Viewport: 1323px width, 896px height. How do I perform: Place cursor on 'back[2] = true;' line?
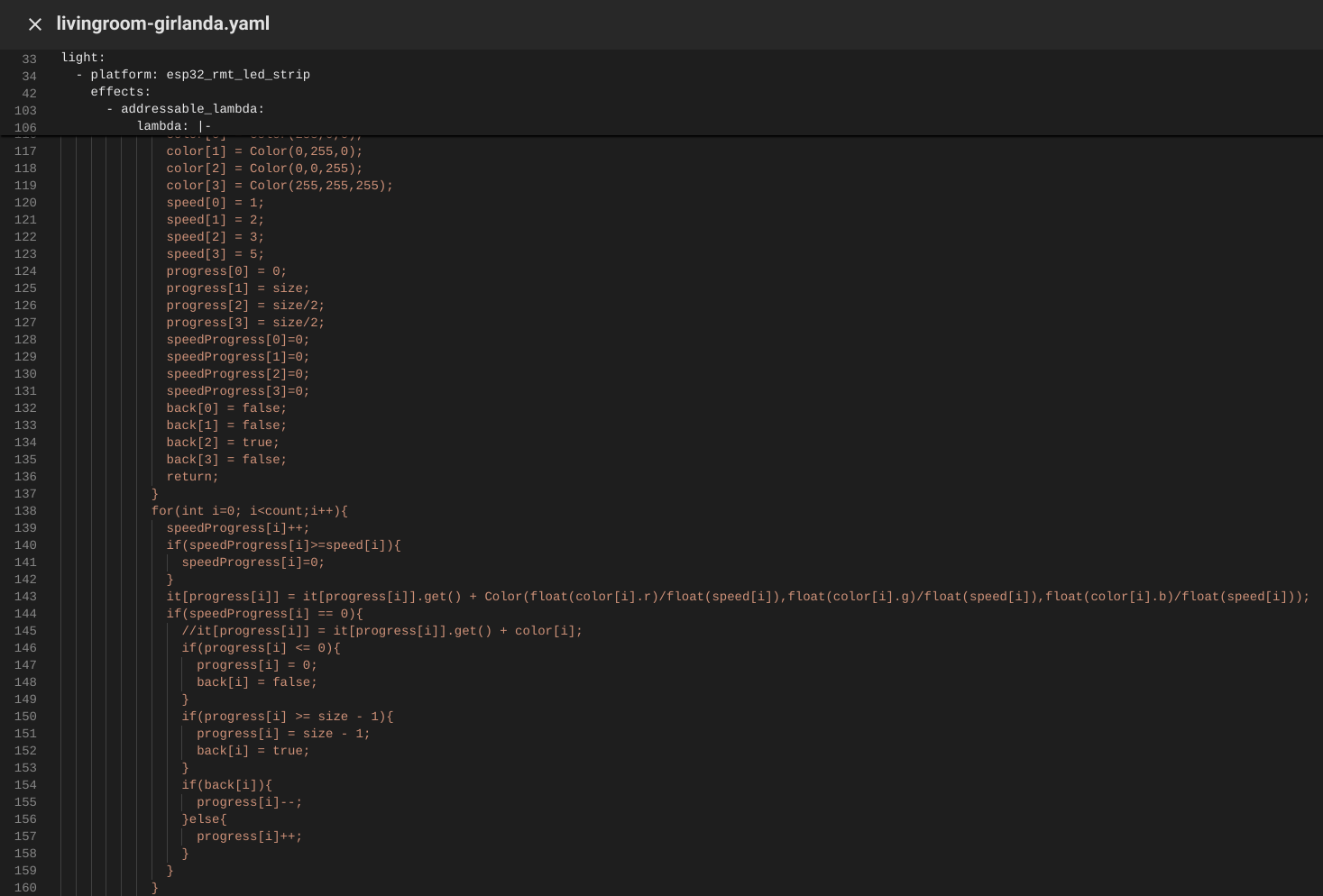click(x=223, y=443)
